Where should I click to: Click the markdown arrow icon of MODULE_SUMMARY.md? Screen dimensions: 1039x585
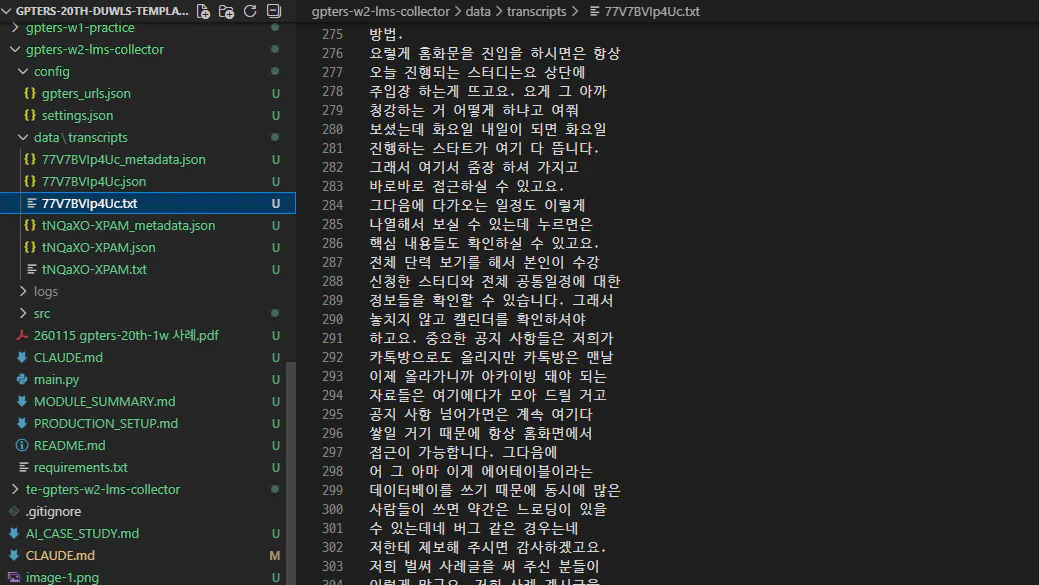pos(22,401)
